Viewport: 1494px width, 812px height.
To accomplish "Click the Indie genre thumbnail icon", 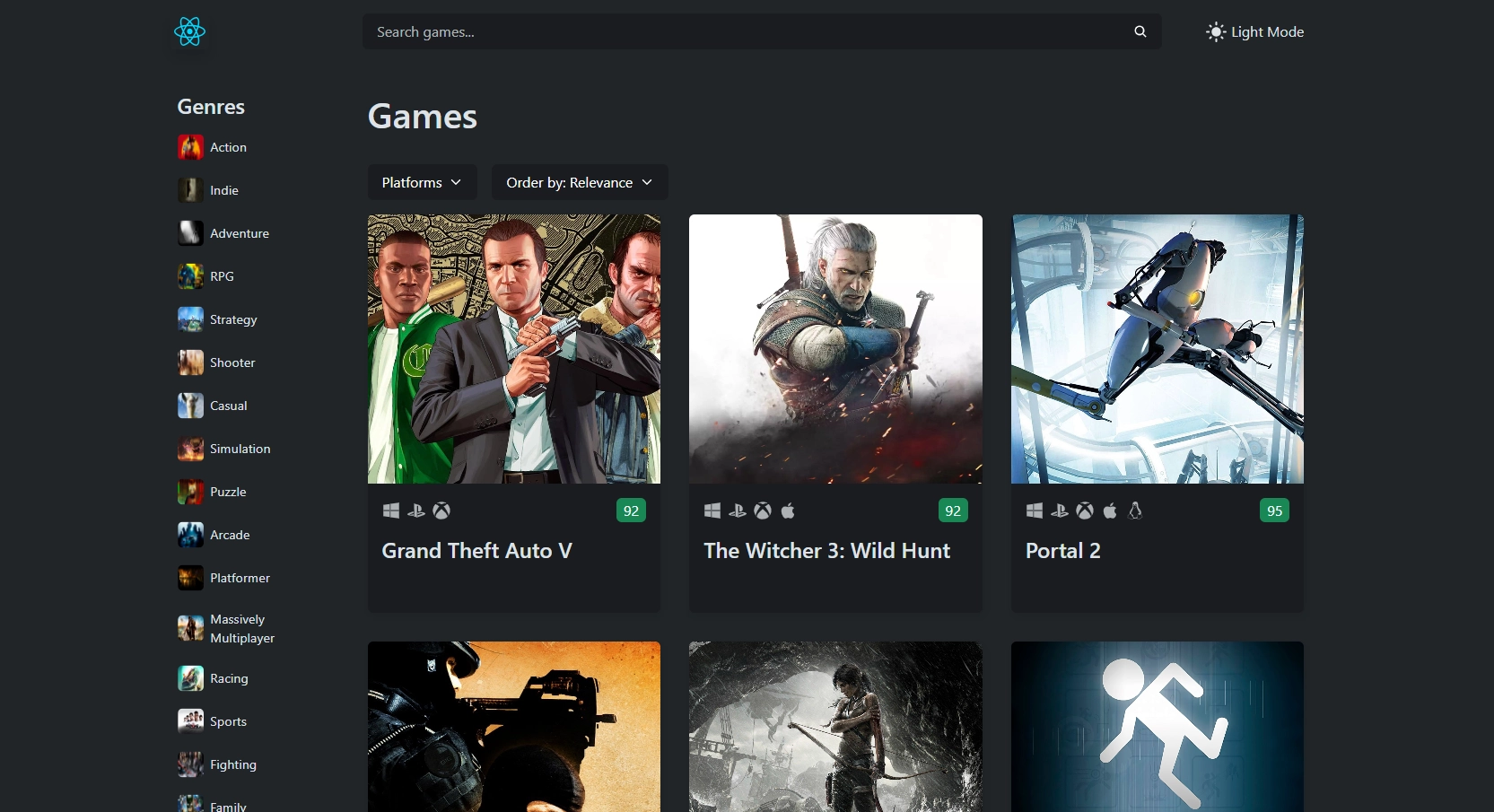I will pos(190,190).
